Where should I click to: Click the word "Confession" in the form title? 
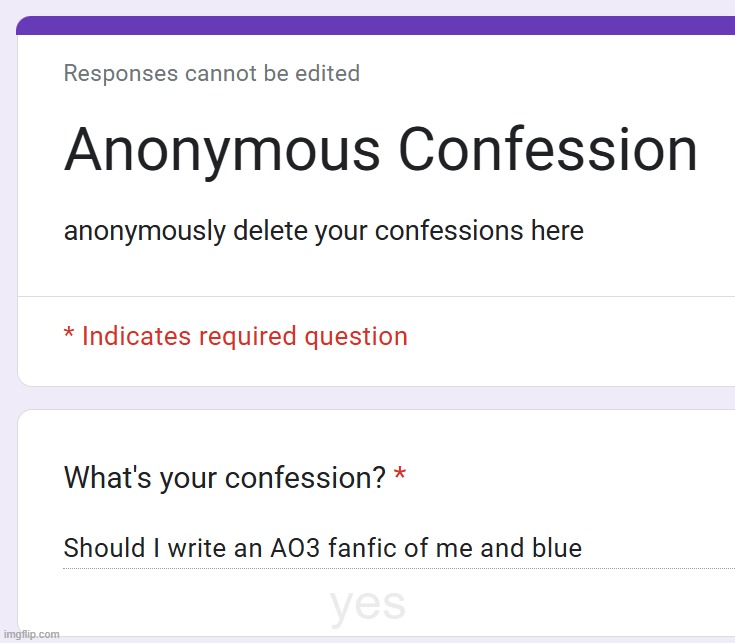pyautogui.click(x=548, y=151)
